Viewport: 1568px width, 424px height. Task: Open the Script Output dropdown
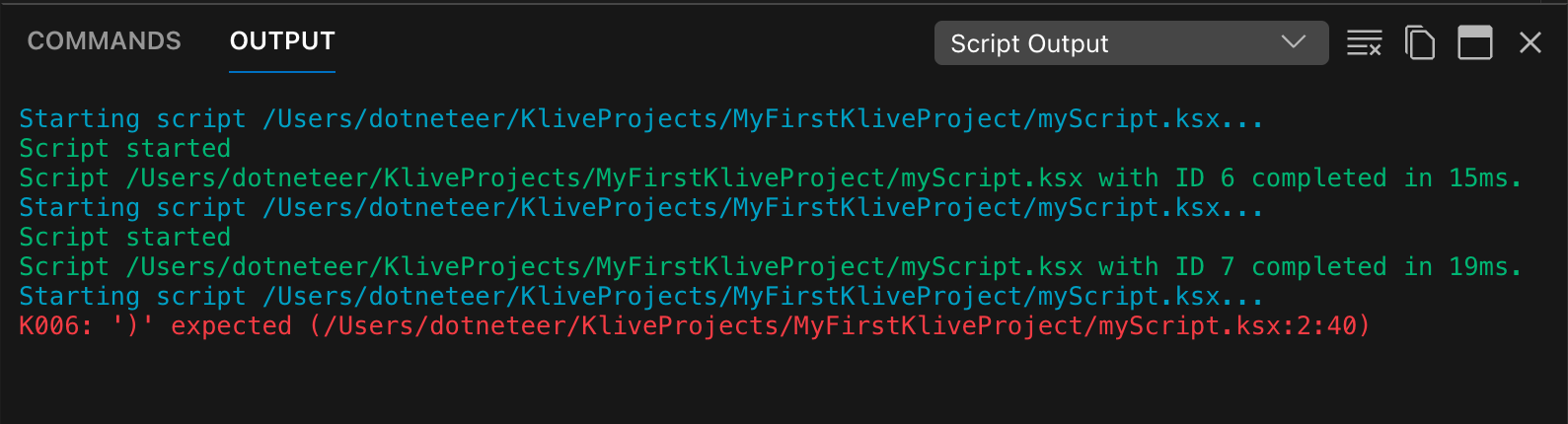pyautogui.click(x=1131, y=43)
